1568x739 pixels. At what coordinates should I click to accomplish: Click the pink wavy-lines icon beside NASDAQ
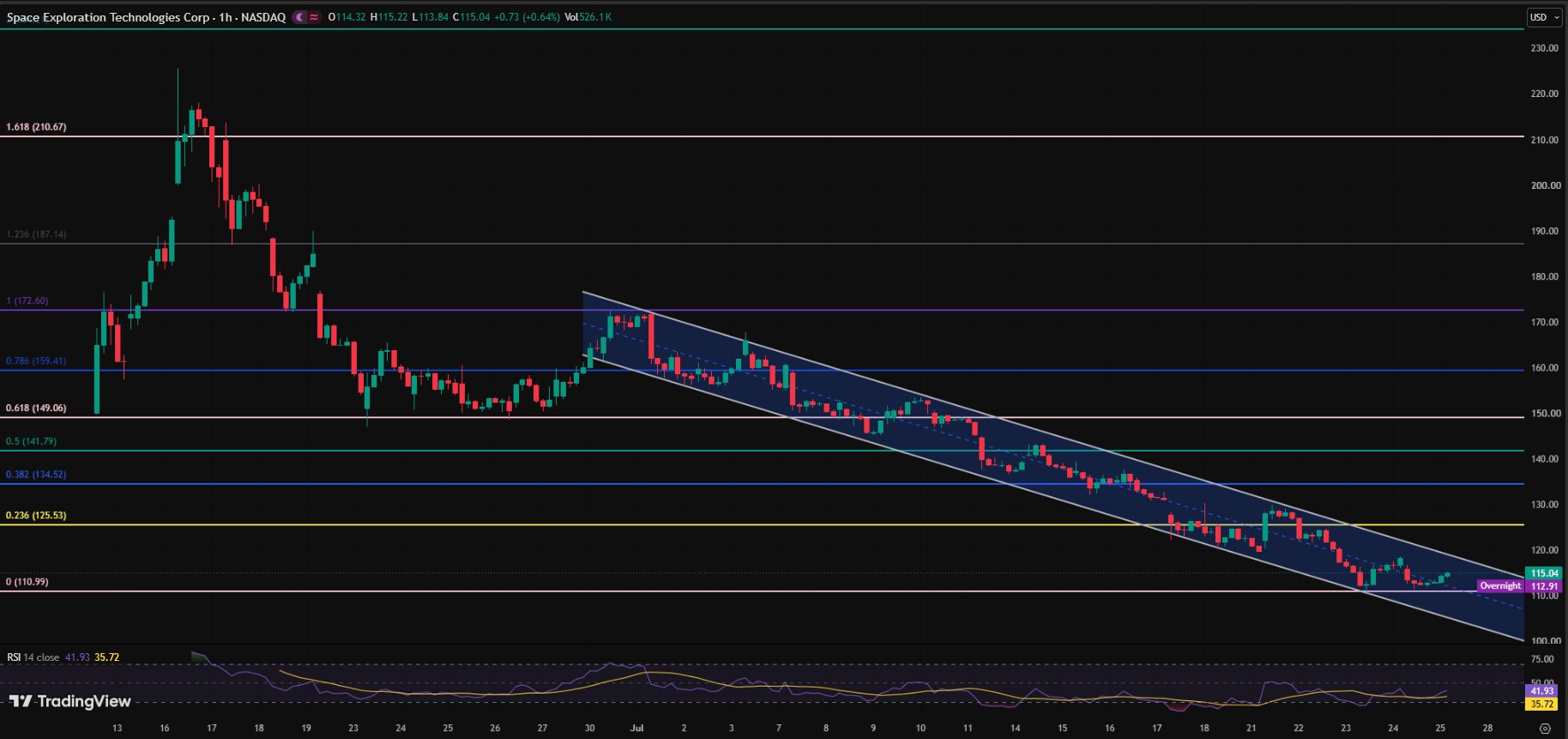point(315,17)
